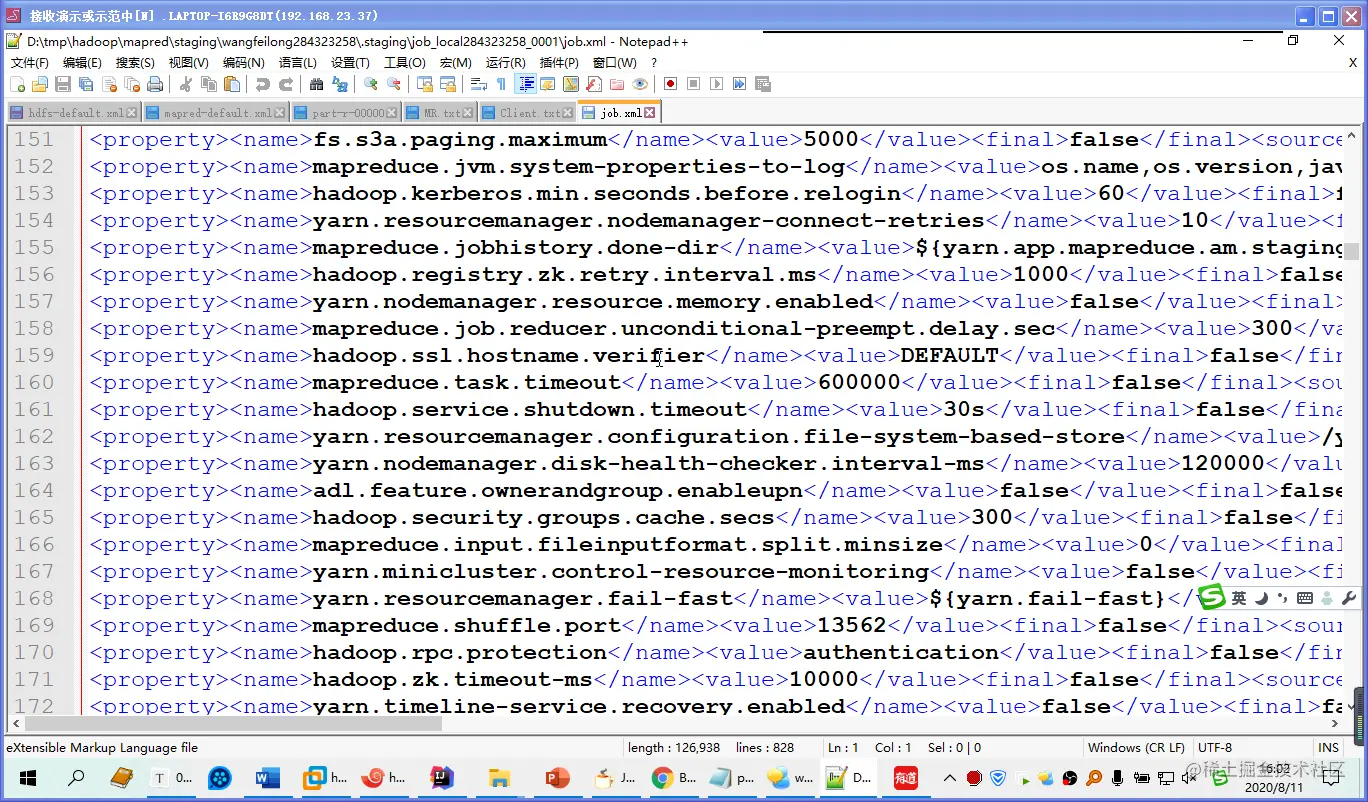This screenshot has height=802, width=1368.
Task: Close the hdfs-default.xml tab
Action: point(133,113)
